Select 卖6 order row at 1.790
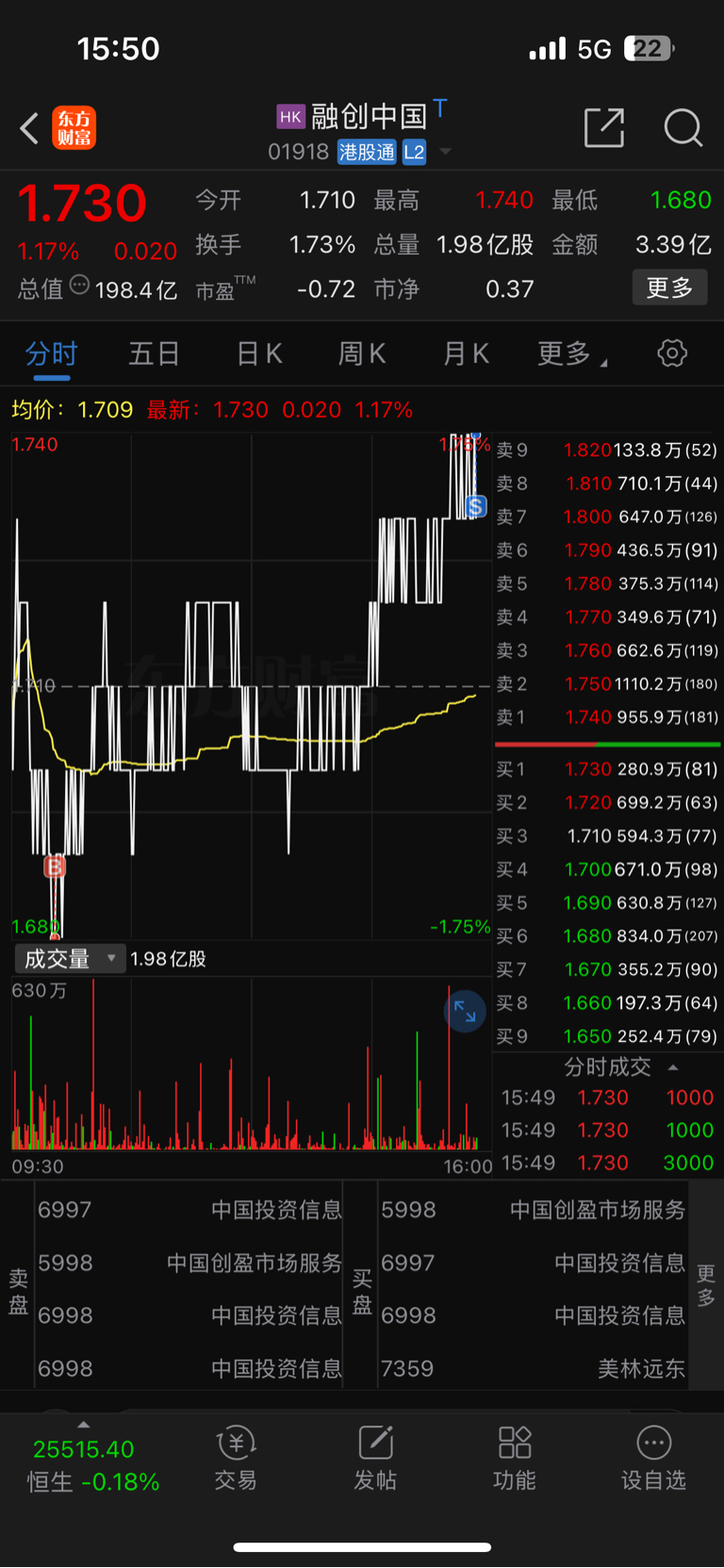 click(x=607, y=551)
